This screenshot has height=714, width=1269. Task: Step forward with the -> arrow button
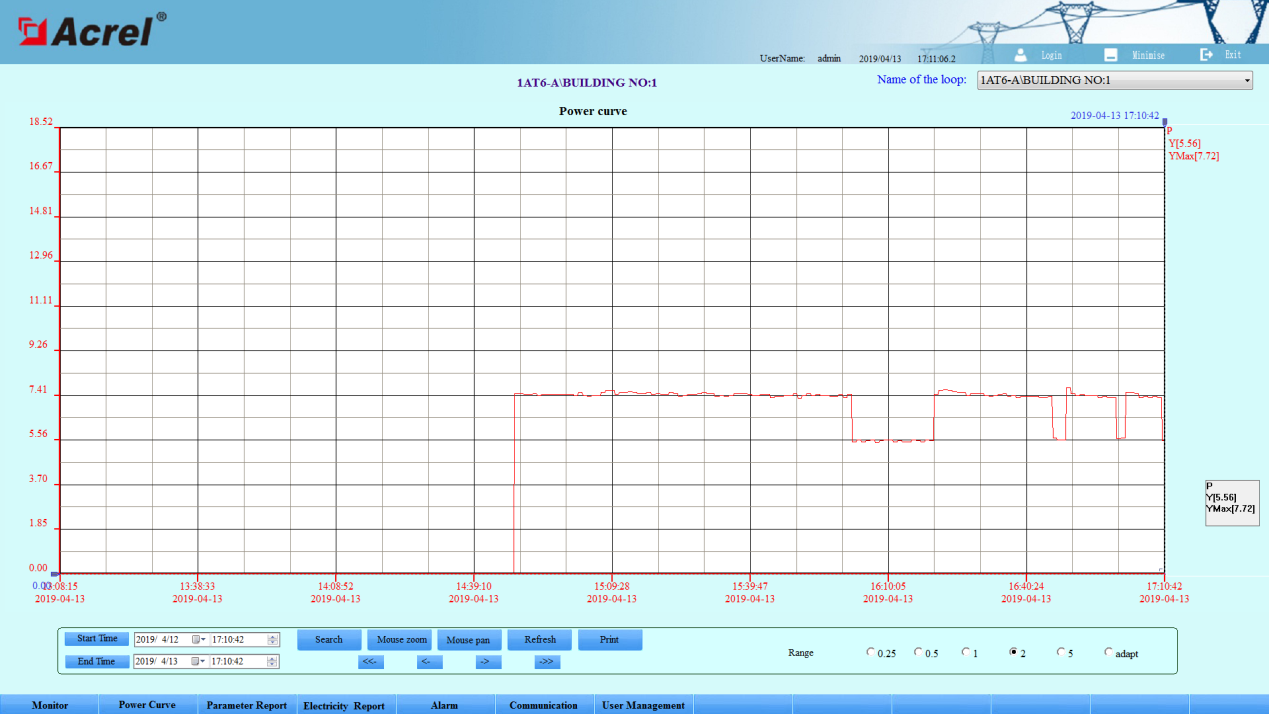(x=488, y=662)
